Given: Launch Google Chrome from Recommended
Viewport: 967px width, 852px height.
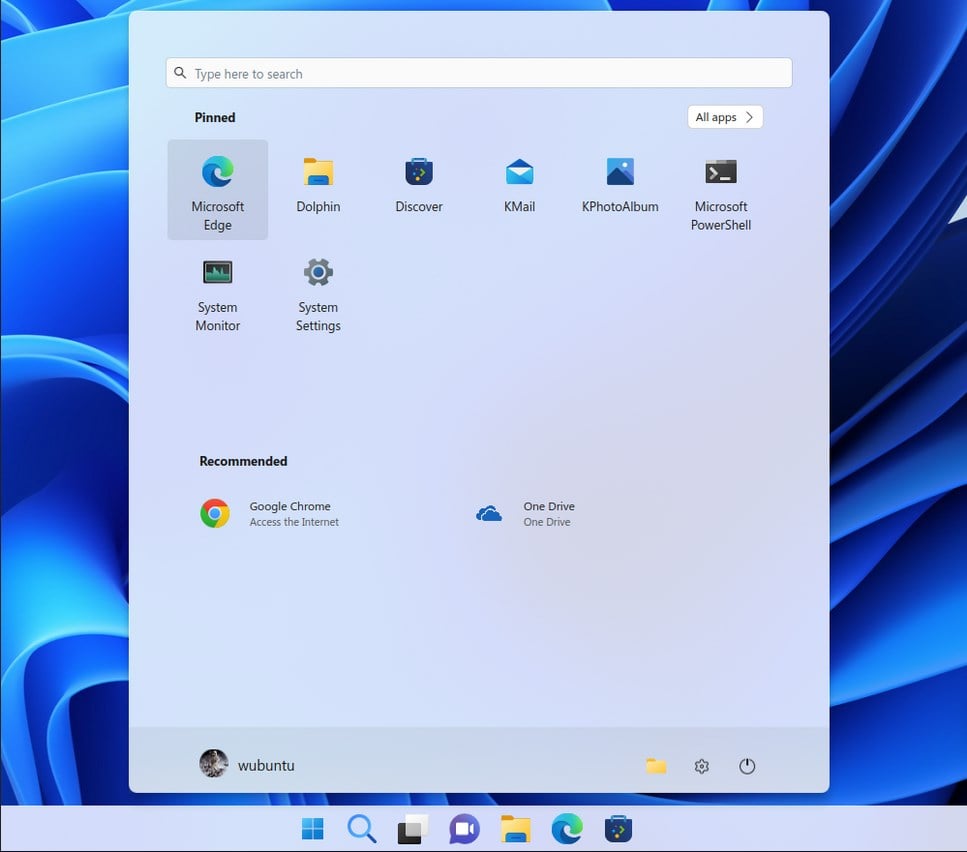Looking at the screenshot, I should tap(270, 514).
